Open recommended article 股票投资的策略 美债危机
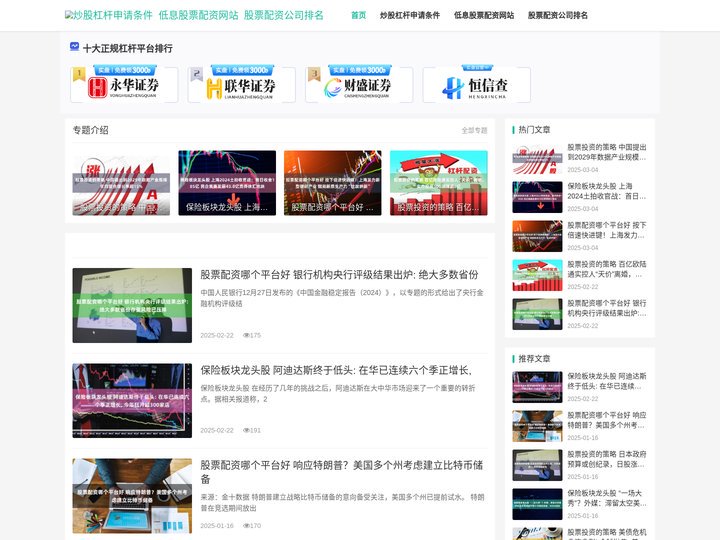720x540 pixels. pyautogui.click(x=607, y=534)
